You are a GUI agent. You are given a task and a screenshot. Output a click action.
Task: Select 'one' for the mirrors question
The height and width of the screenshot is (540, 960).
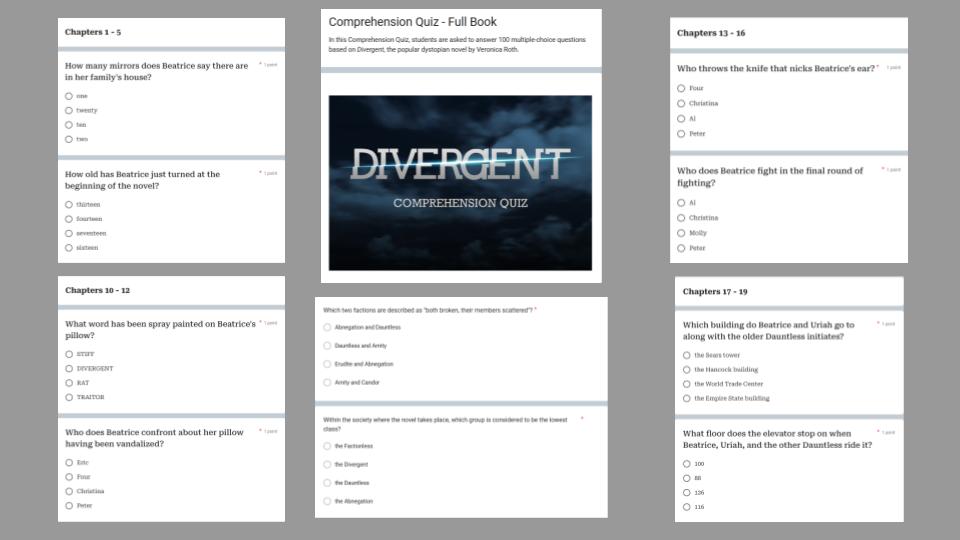pos(69,96)
